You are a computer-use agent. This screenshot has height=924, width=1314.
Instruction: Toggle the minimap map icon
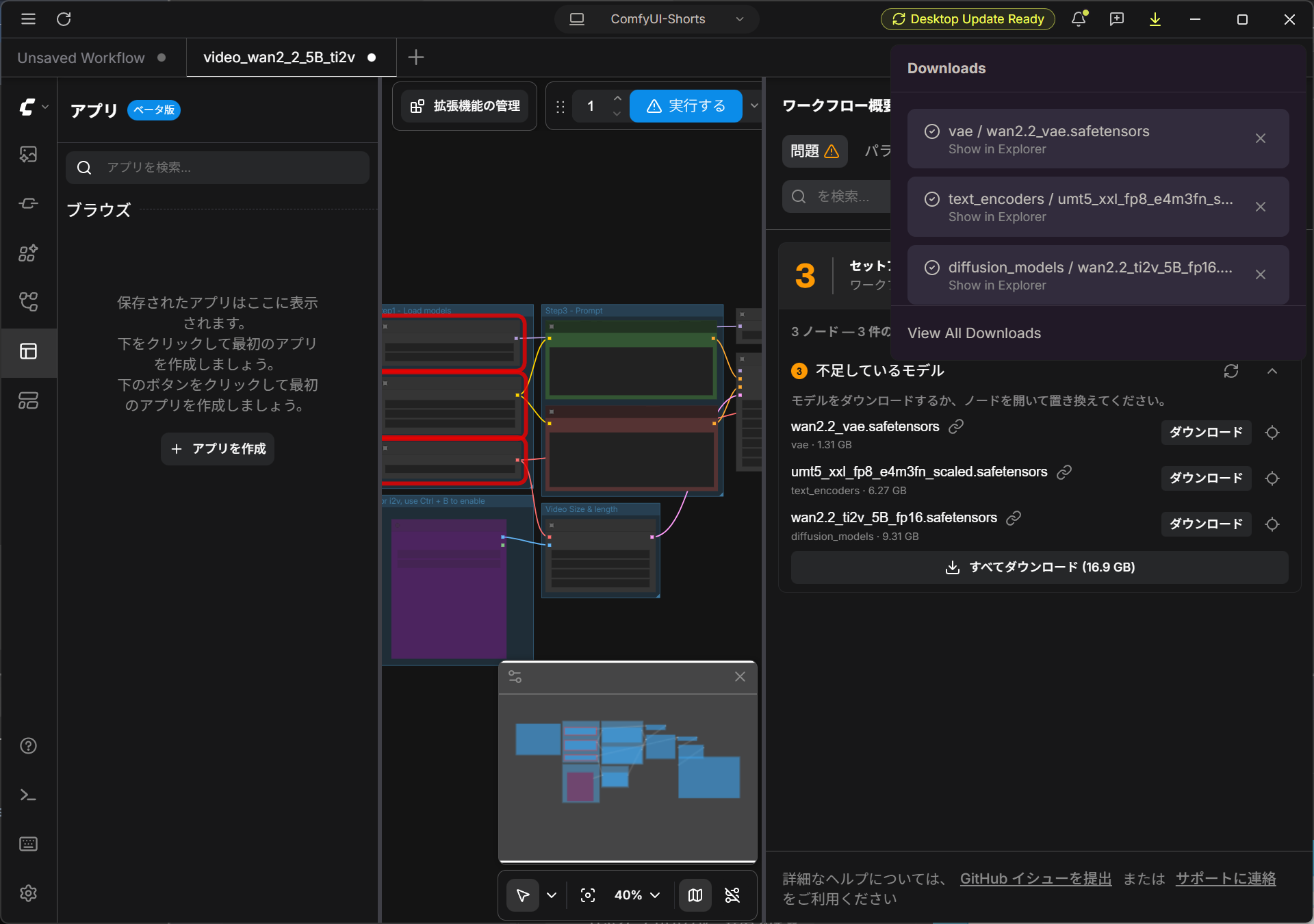(x=695, y=895)
